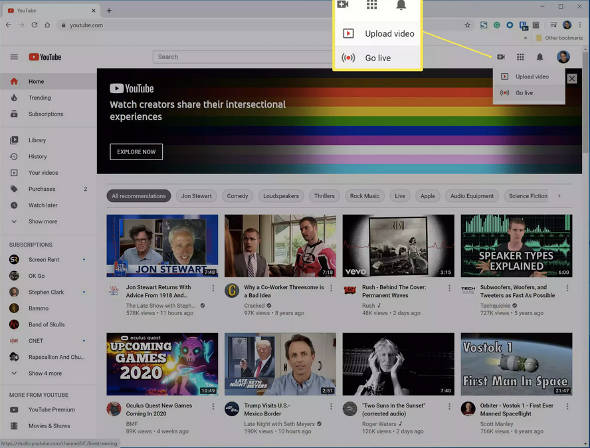Open Band of Skulls subscription
Screen dimensions: 590x448
pyautogui.click(x=48, y=324)
